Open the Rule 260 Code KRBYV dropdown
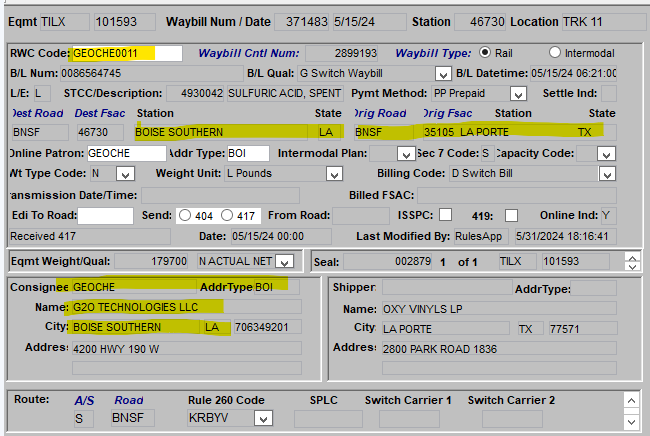Image resolution: width=650 pixels, height=436 pixels. (x=263, y=418)
